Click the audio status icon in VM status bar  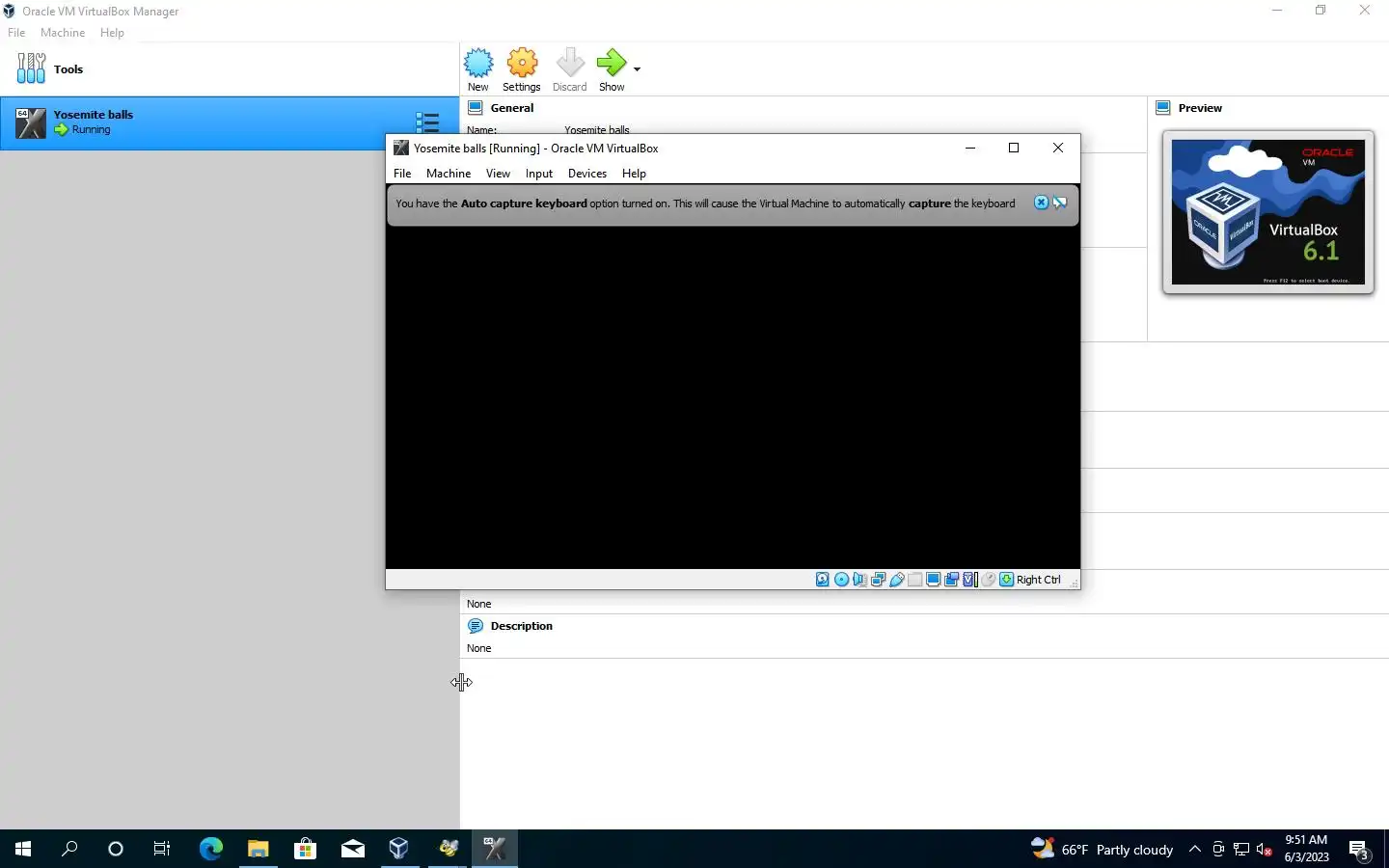point(859,580)
